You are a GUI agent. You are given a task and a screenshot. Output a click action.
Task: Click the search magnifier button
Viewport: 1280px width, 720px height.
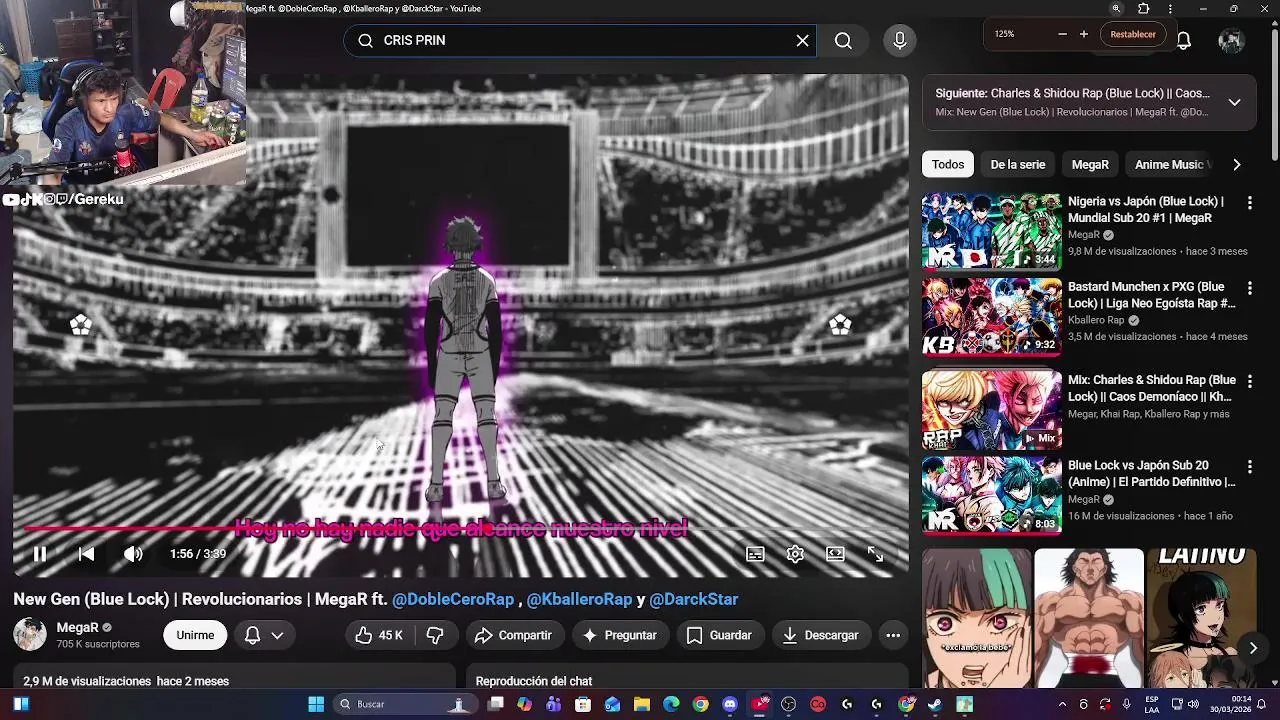[843, 40]
